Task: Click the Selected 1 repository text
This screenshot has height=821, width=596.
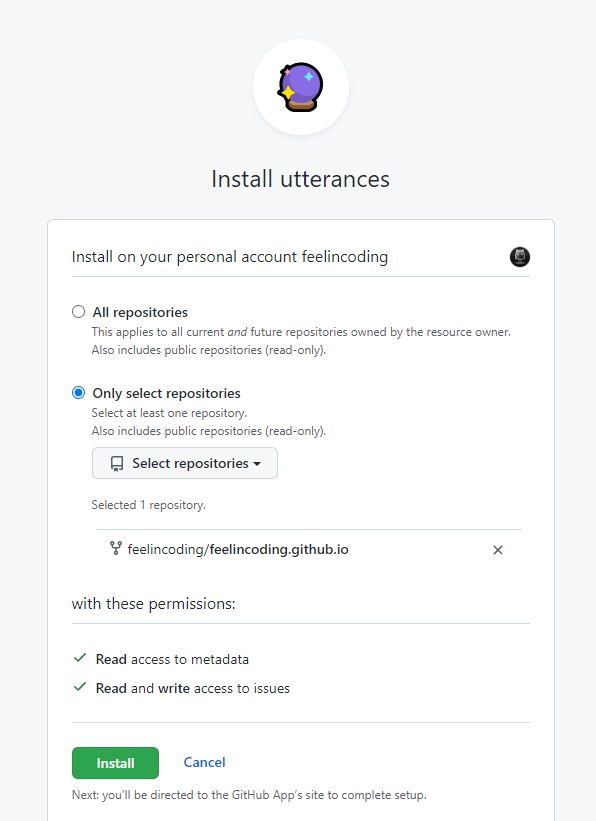Action: (149, 505)
